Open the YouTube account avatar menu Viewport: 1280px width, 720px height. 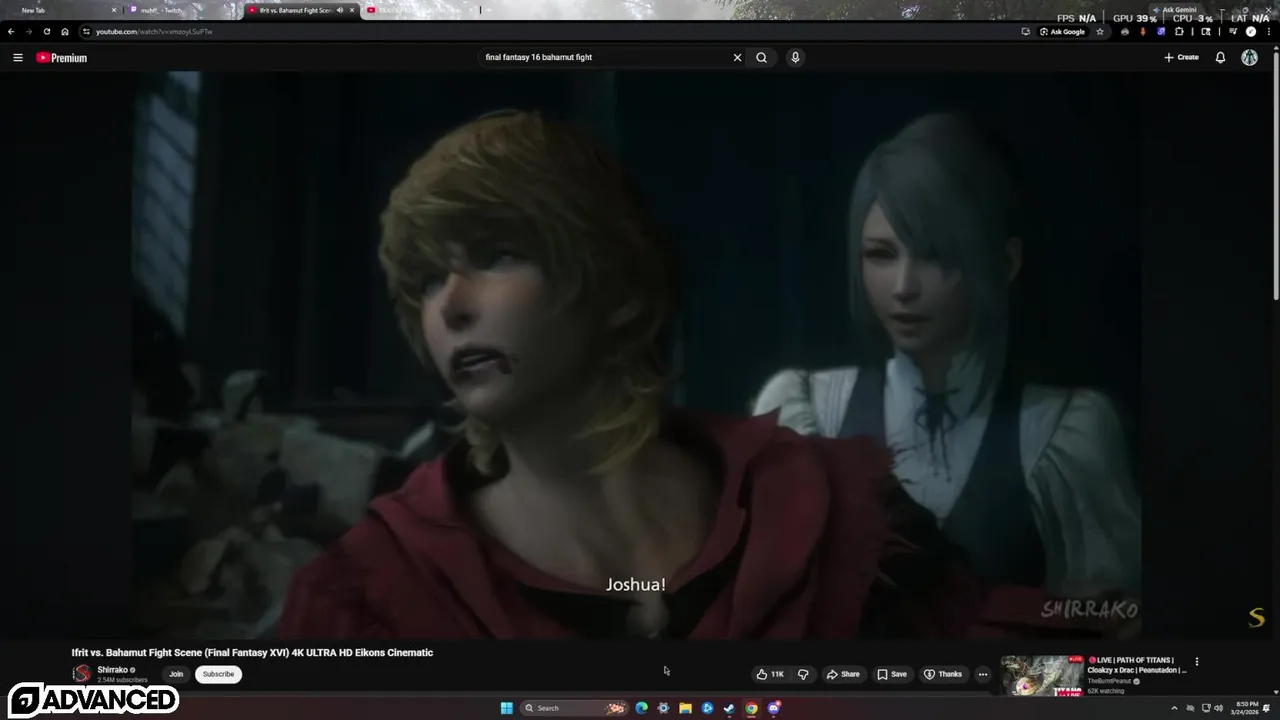(1249, 57)
